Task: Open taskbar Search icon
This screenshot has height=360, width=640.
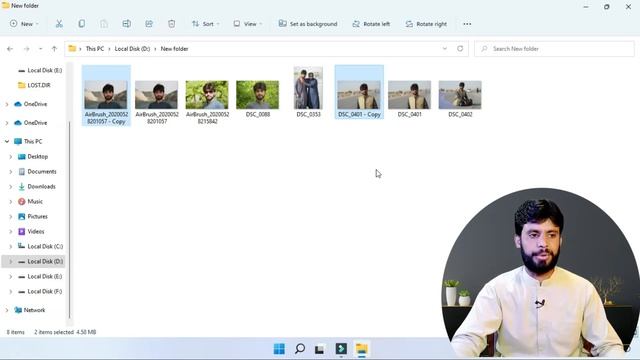Action: tap(300, 349)
